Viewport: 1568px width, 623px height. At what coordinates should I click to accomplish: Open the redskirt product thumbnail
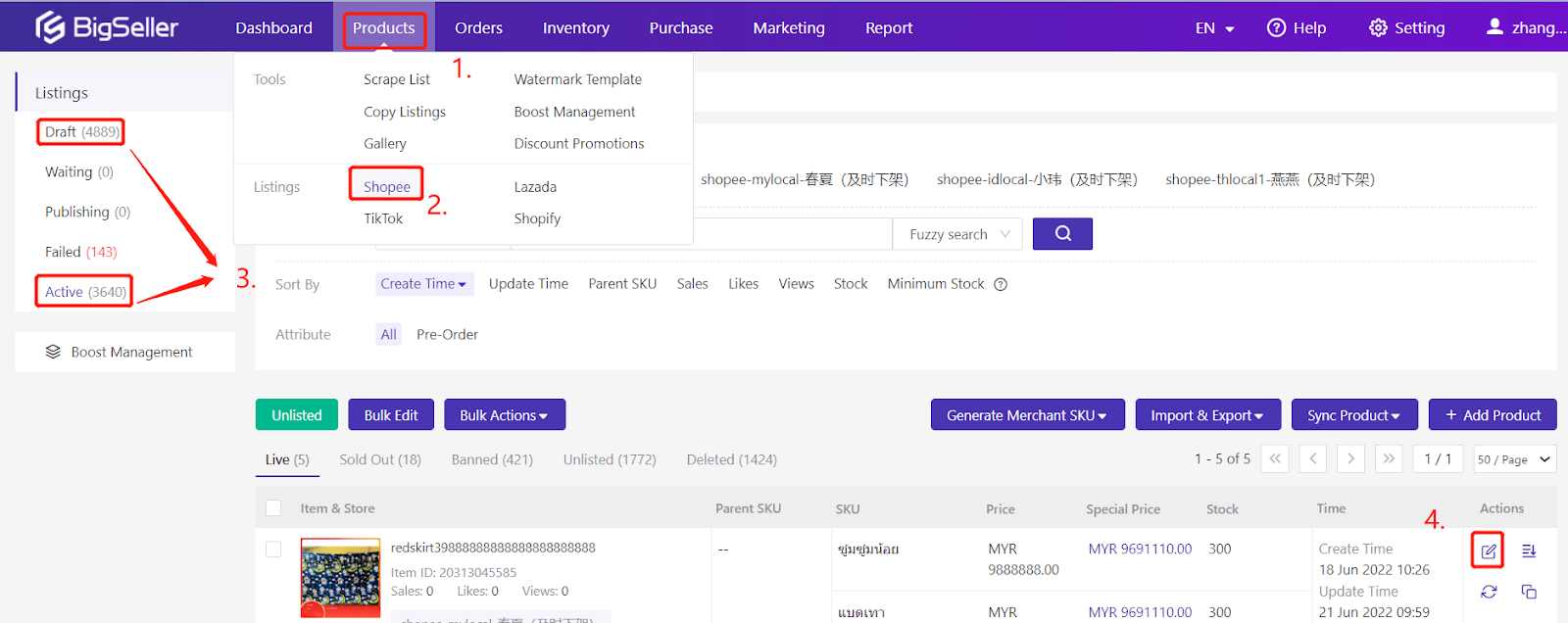point(340,578)
